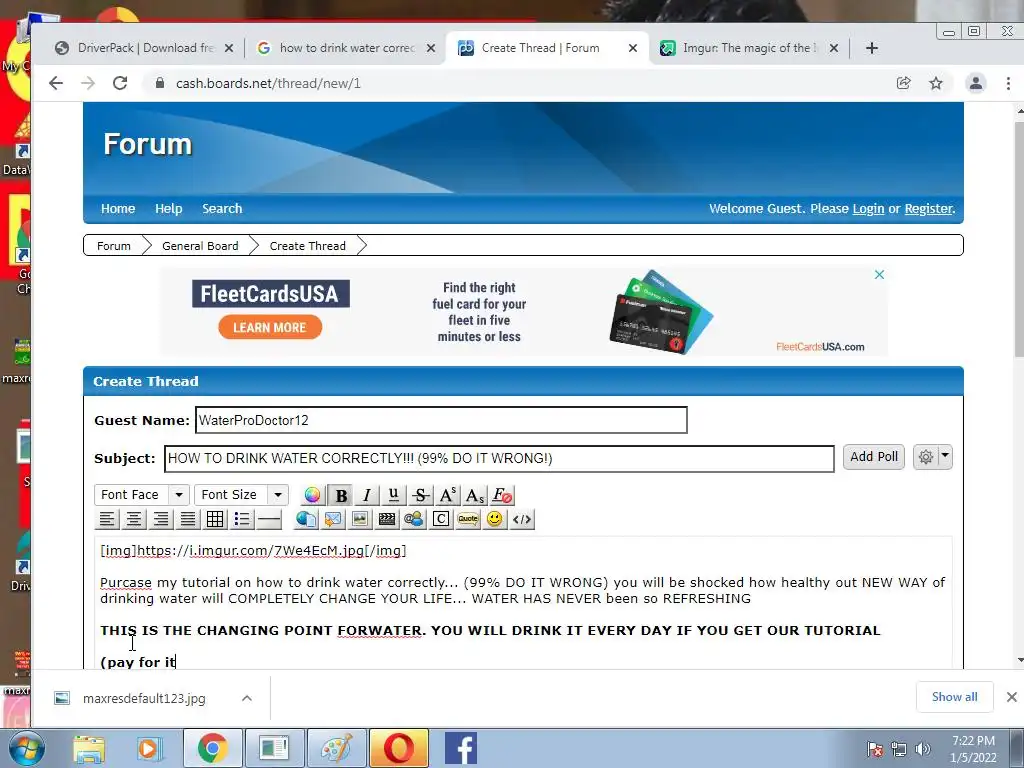The height and width of the screenshot is (768, 1024).
Task: Toggle bold formatting in the editor
Action: [340, 495]
